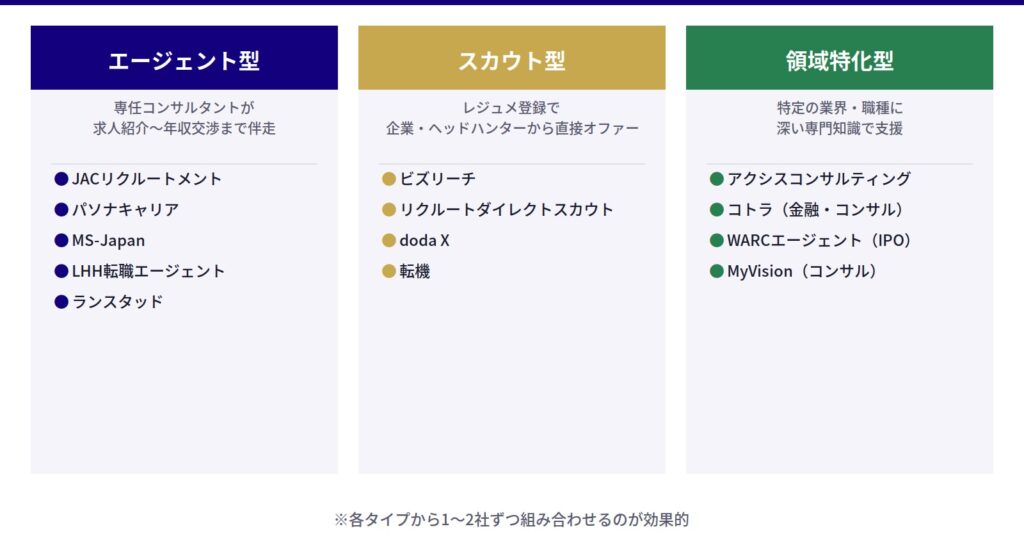This screenshot has height=538, width=1024.
Task: Click the レジュメ登録で description text
Action: [x=511, y=107]
